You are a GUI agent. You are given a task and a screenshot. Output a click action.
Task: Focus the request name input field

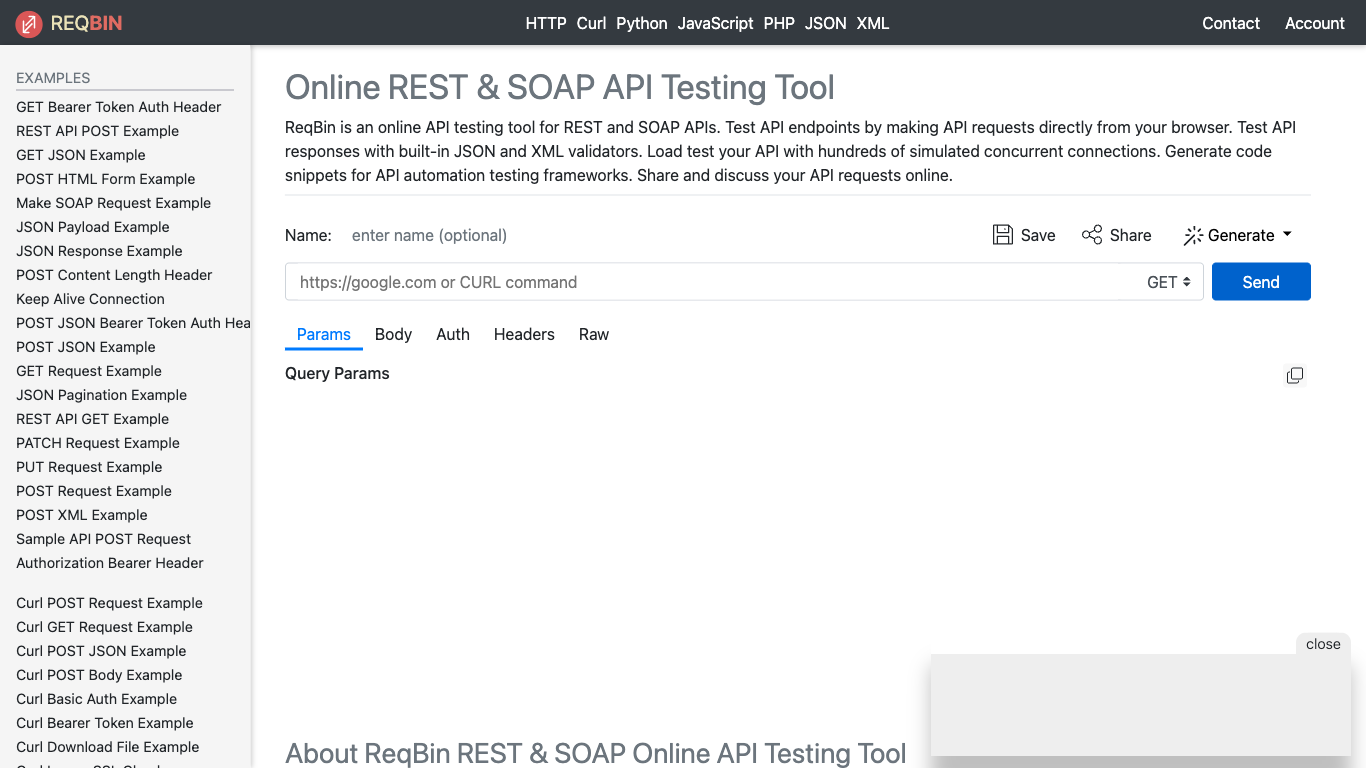(660, 235)
